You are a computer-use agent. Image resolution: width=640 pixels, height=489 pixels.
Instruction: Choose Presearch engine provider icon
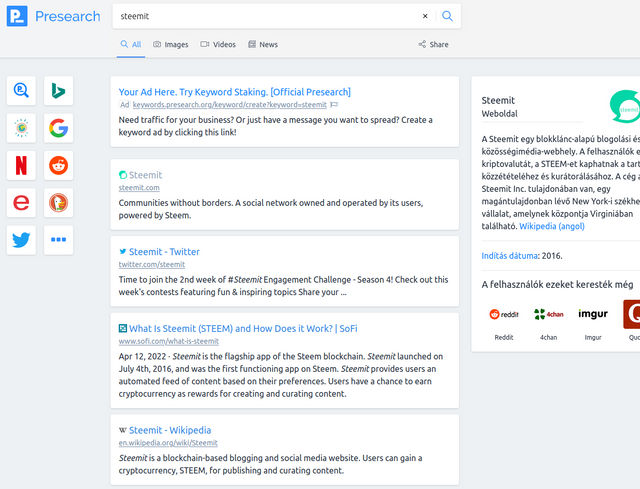21,91
